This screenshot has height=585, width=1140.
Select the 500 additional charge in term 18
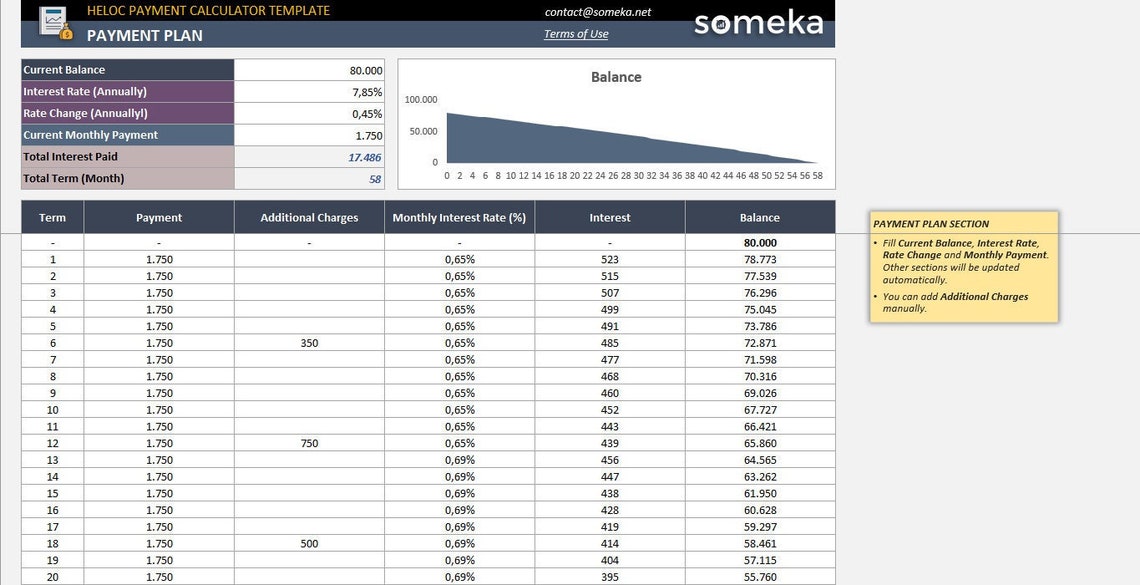(309, 544)
